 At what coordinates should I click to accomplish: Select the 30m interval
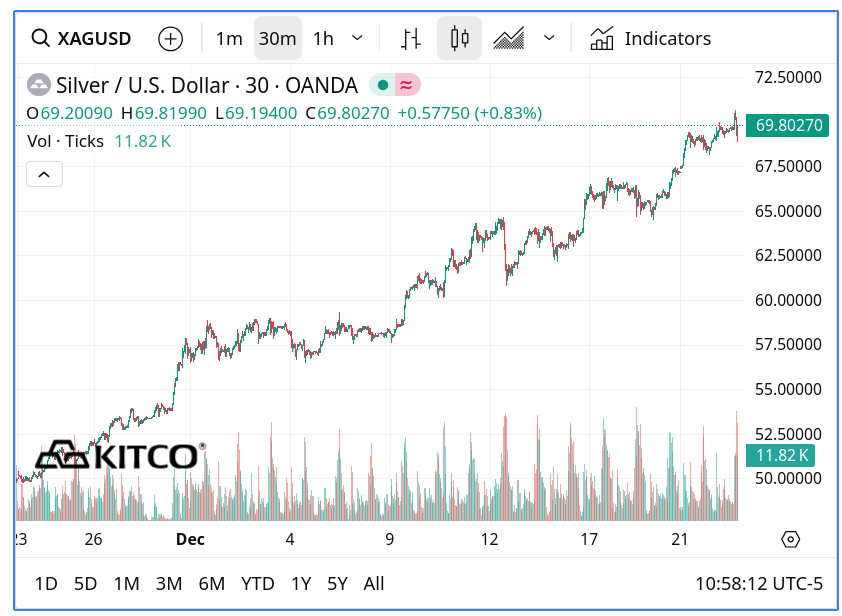278,39
